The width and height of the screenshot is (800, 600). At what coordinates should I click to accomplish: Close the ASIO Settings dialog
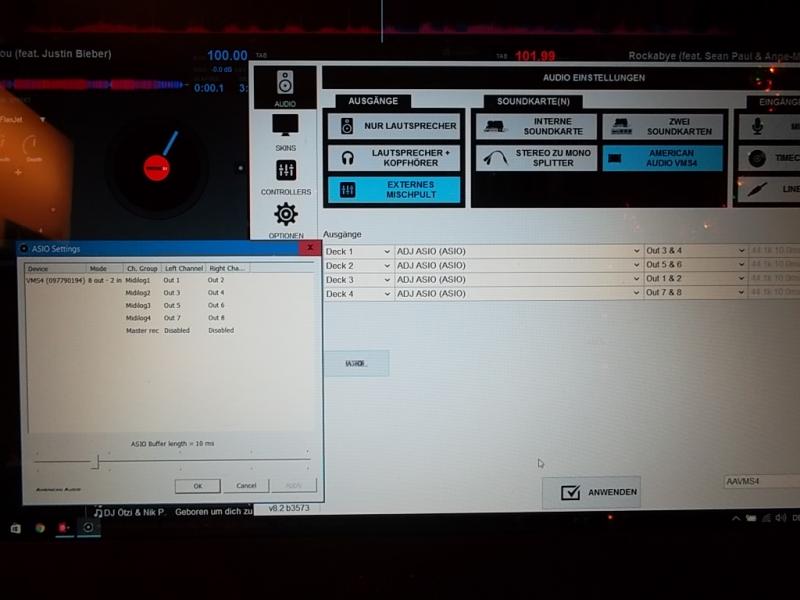[310, 248]
